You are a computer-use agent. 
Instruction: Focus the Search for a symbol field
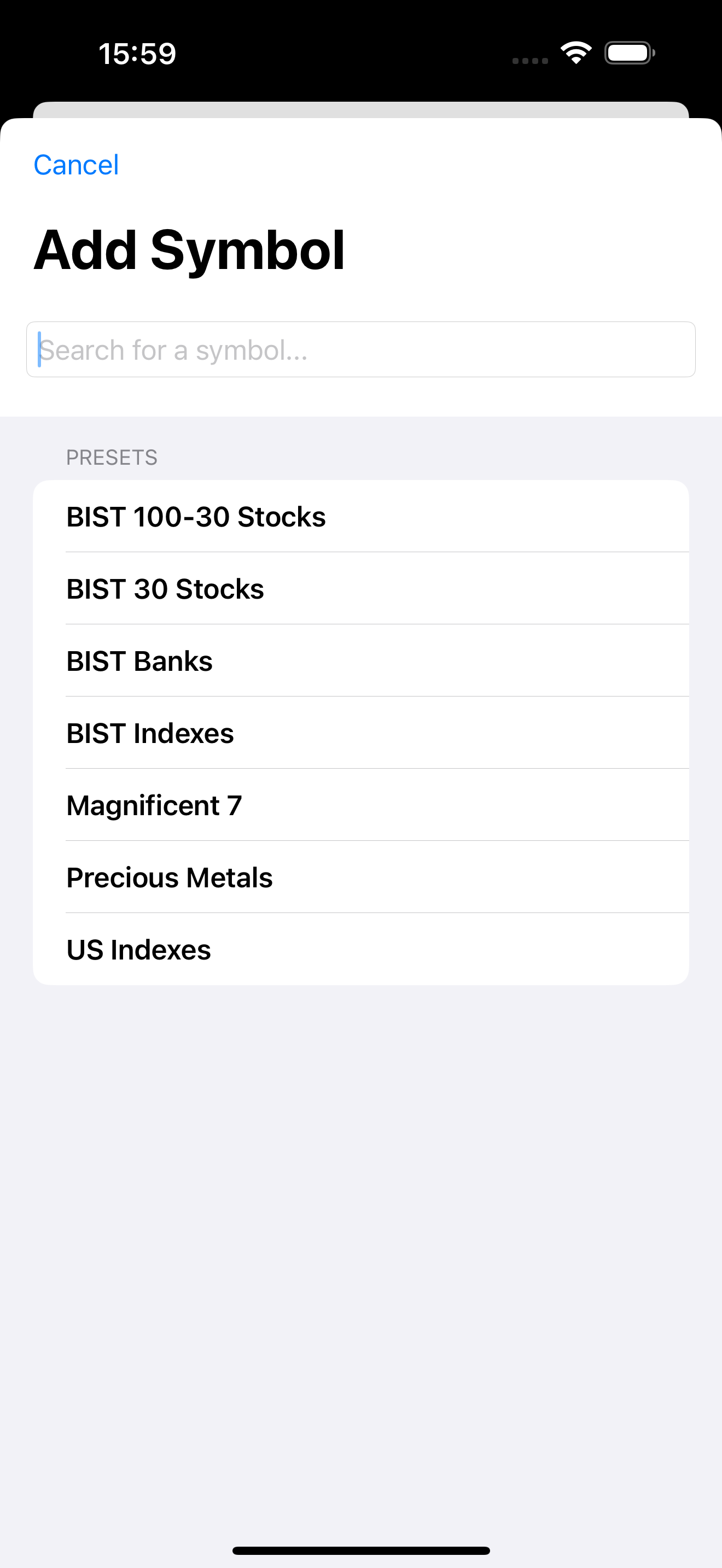361,349
